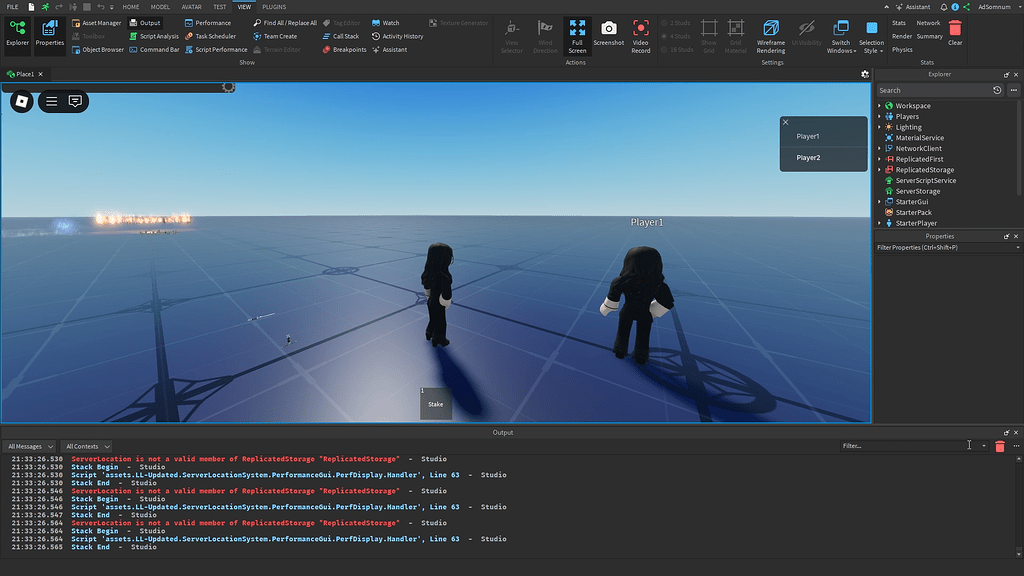Start Video Record
1024x576 pixels.
[641, 37]
